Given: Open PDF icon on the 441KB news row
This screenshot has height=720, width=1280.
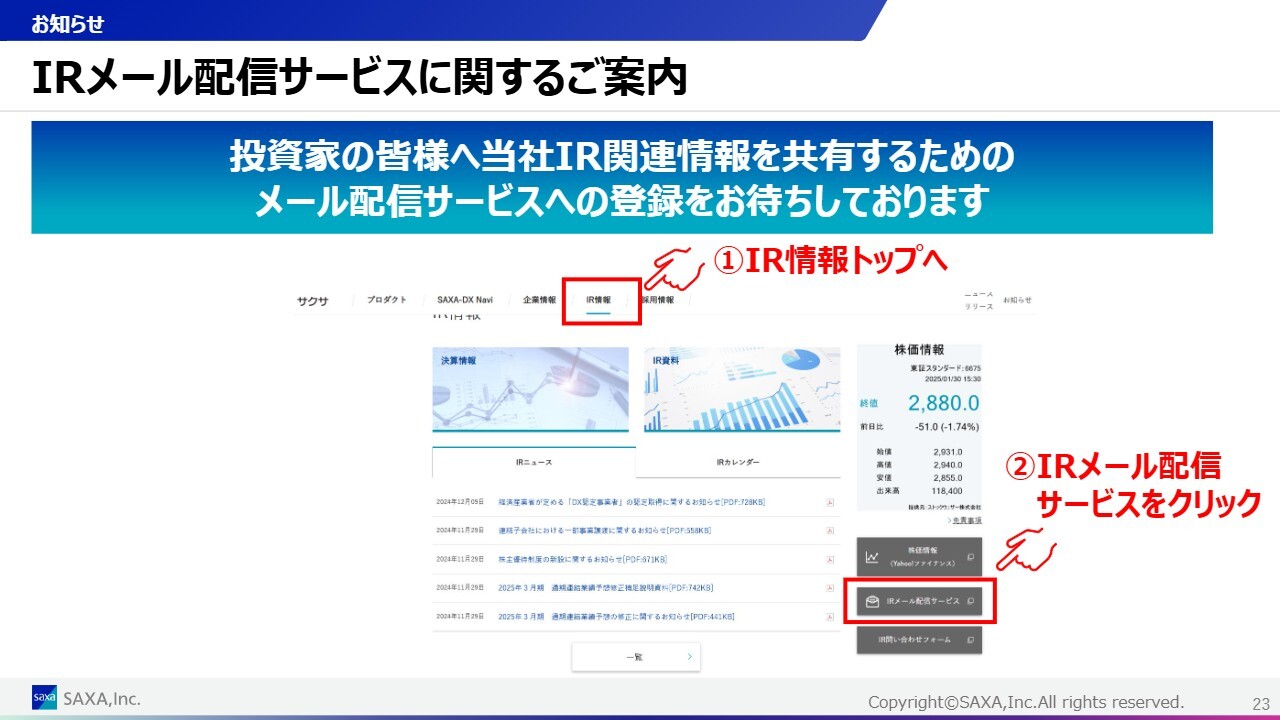Looking at the screenshot, I should click(x=830, y=617).
